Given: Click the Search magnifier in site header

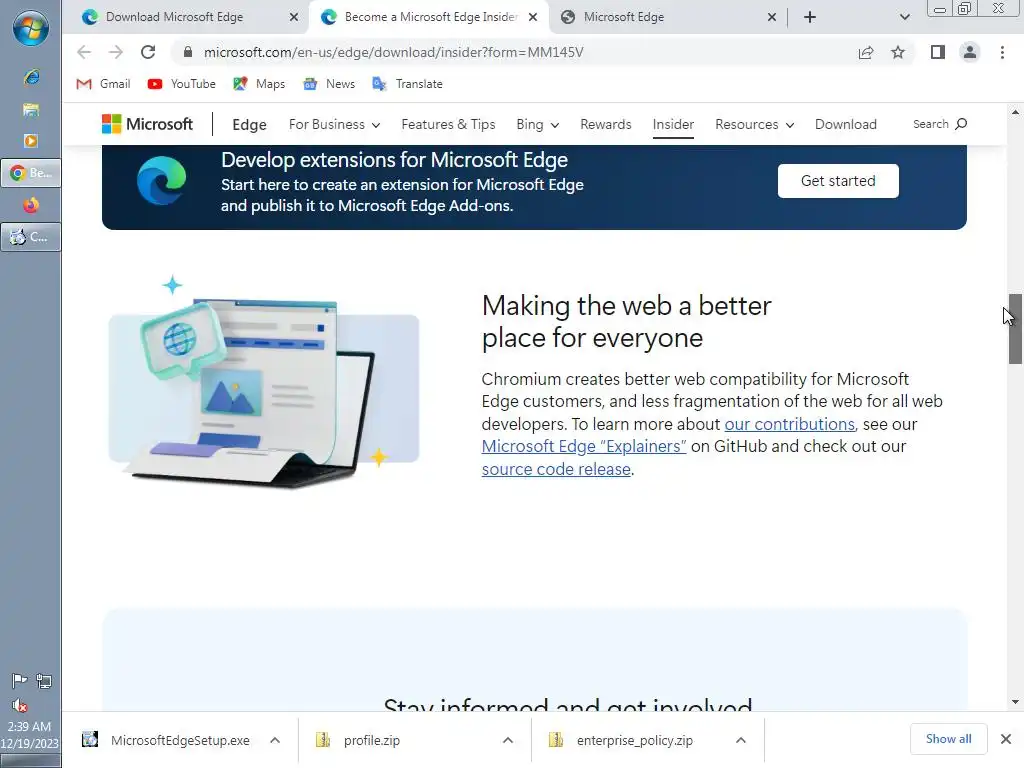Looking at the screenshot, I should 961,123.
